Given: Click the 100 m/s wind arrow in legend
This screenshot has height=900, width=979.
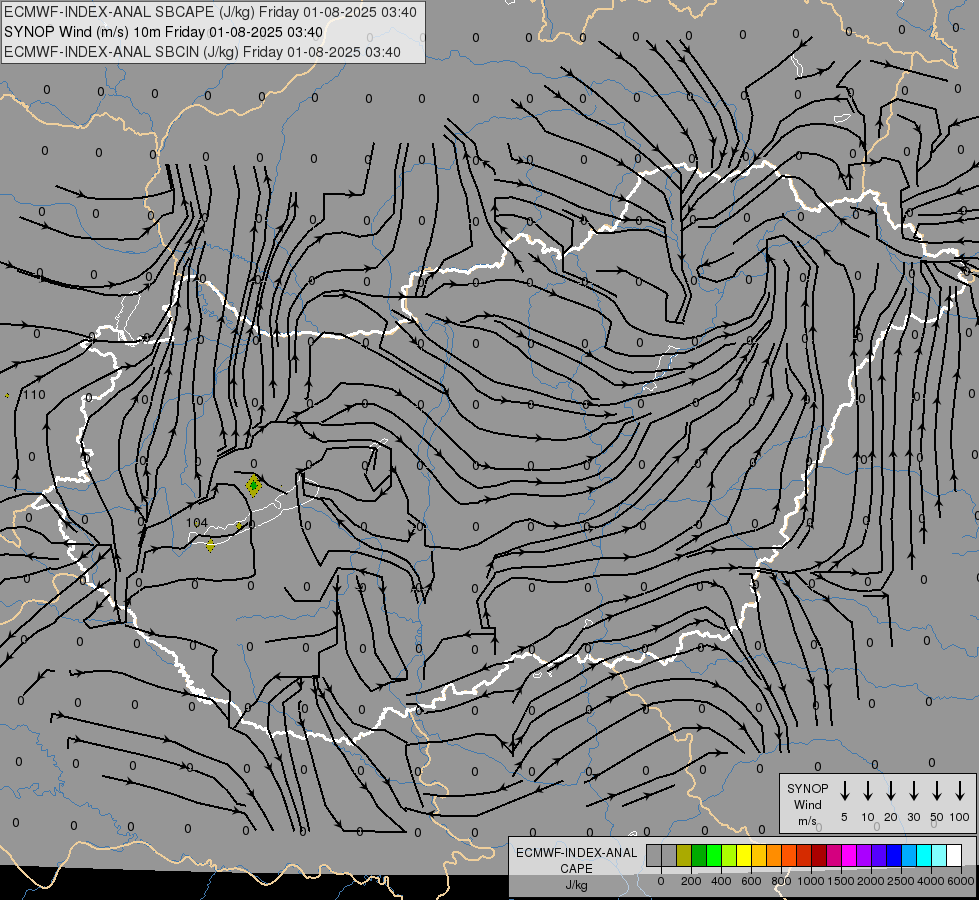Looking at the screenshot, I should [x=960, y=790].
